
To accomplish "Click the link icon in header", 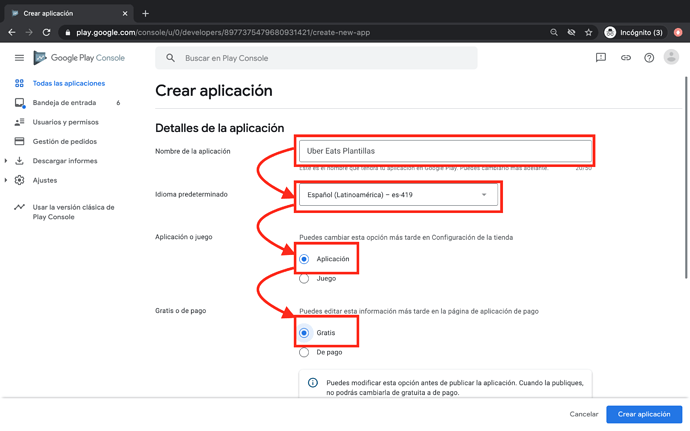I will coord(625,58).
